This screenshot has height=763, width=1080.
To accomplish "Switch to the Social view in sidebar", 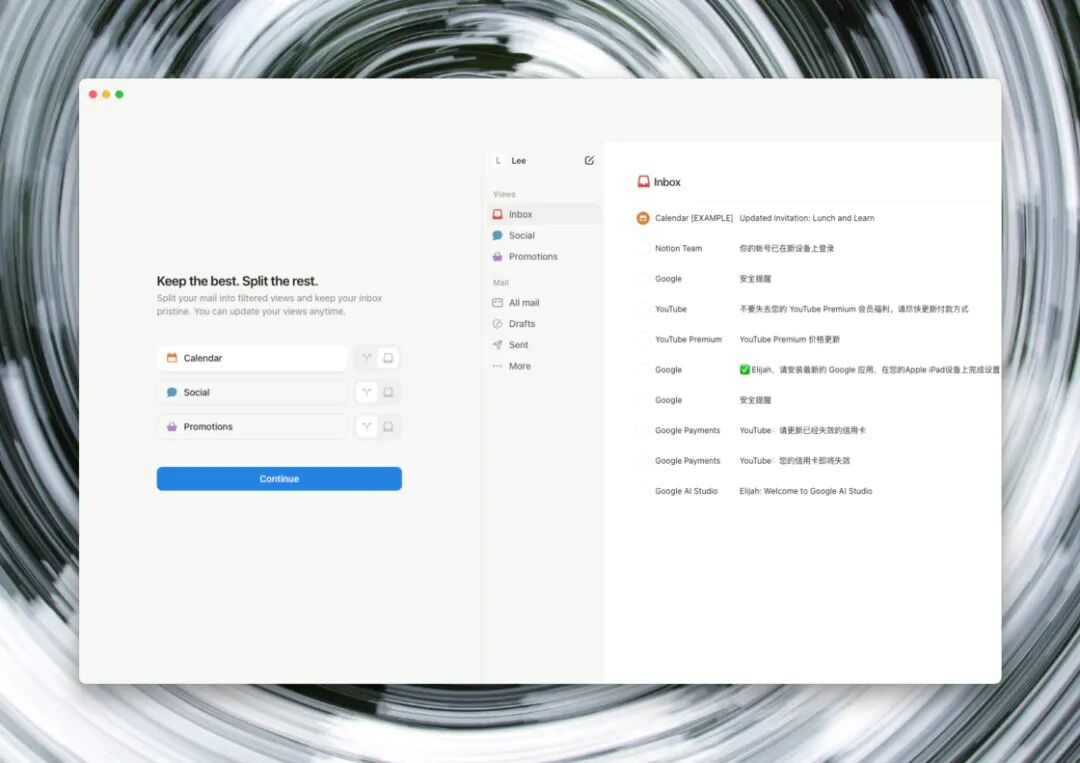I will click(544, 236).
